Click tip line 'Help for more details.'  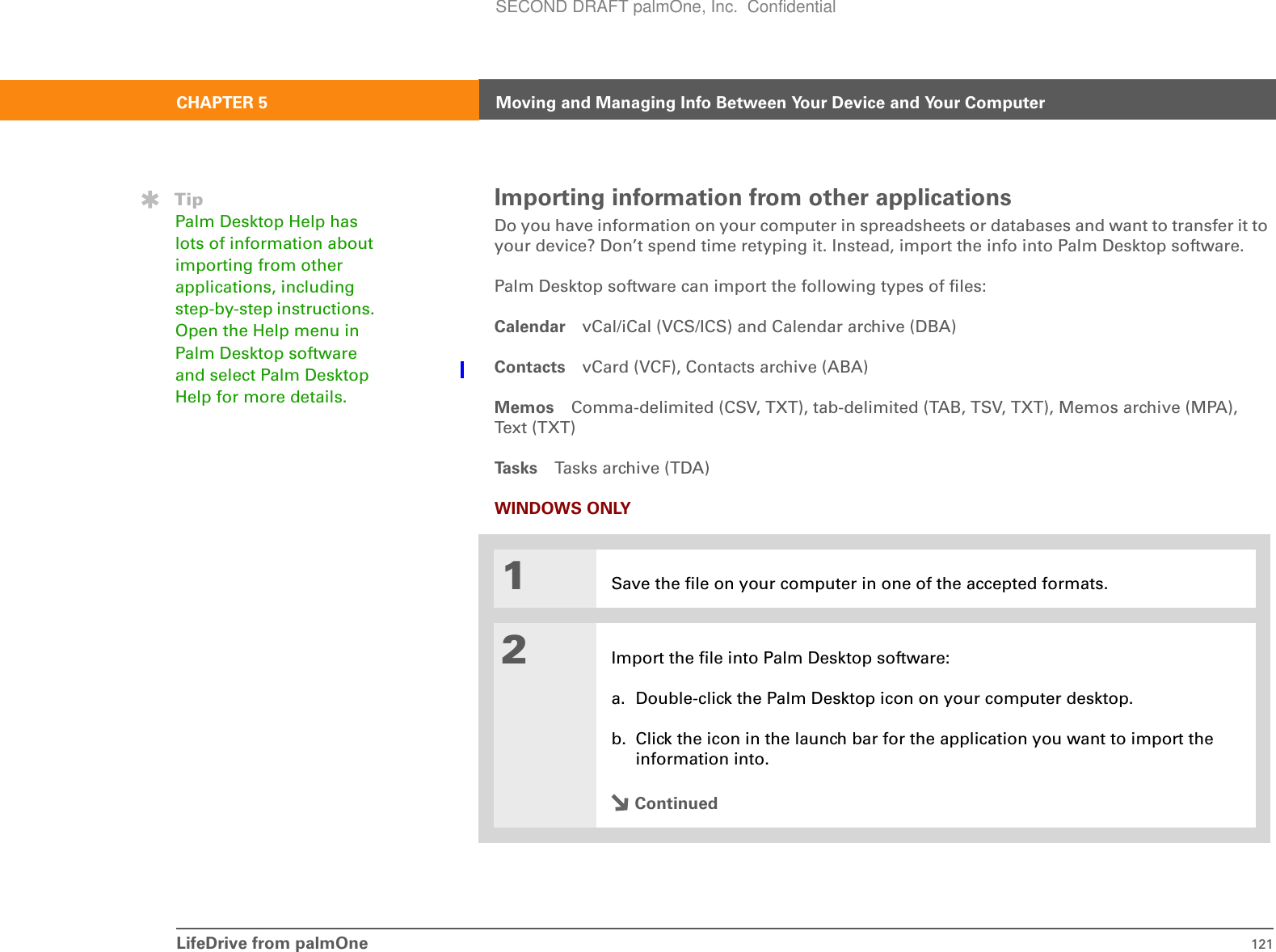point(261,397)
